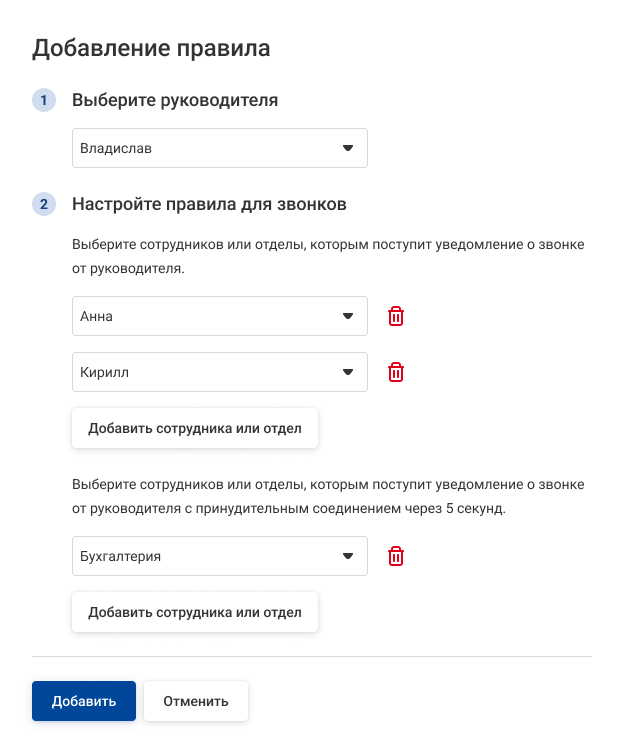Image resolution: width=624 pixels, height=753 pixels.
Task: Click the Владислав name in manager field
Action: [116, 148]
